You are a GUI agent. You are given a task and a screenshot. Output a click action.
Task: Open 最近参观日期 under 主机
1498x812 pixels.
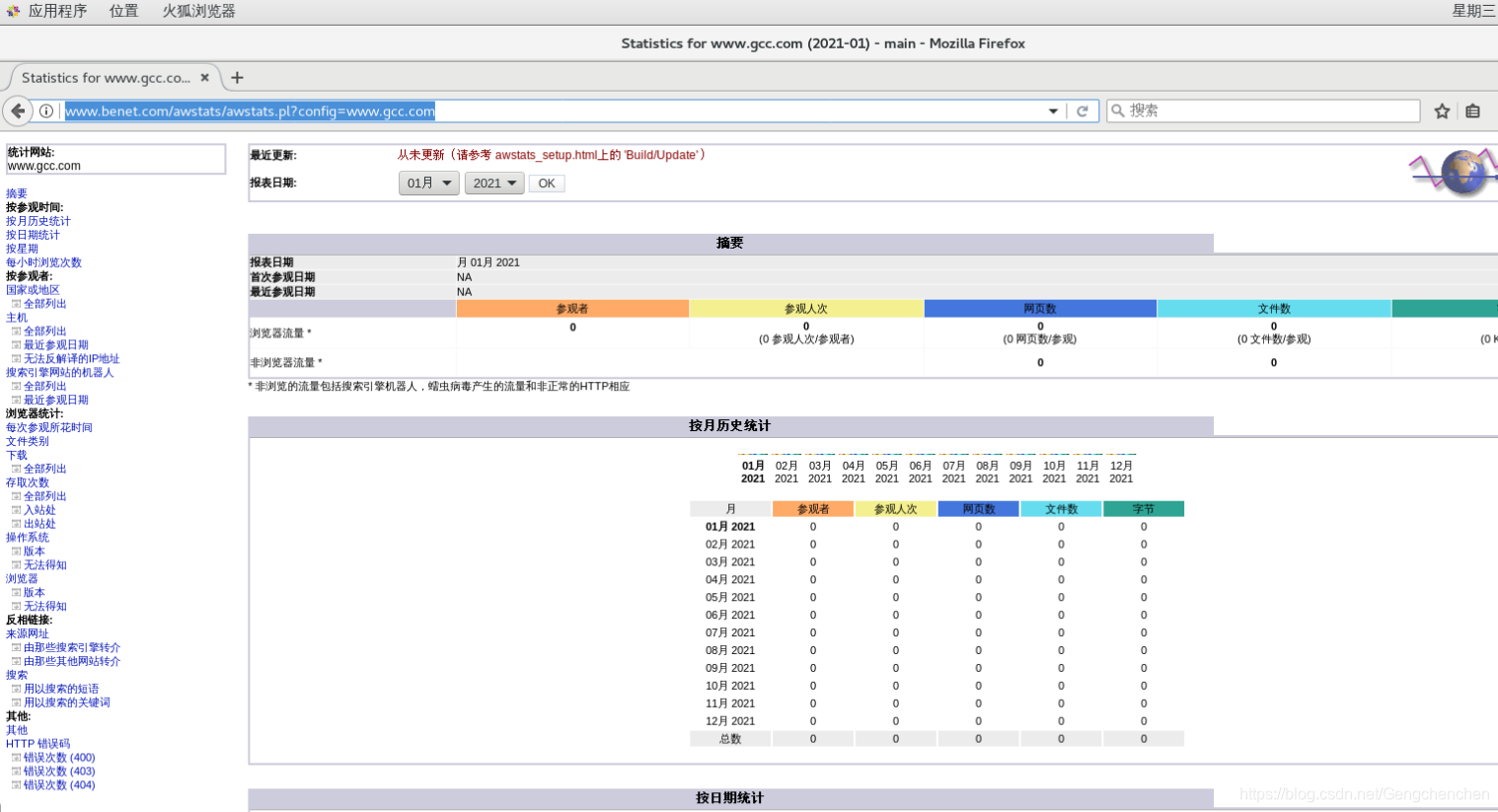(x=56, y=345)
